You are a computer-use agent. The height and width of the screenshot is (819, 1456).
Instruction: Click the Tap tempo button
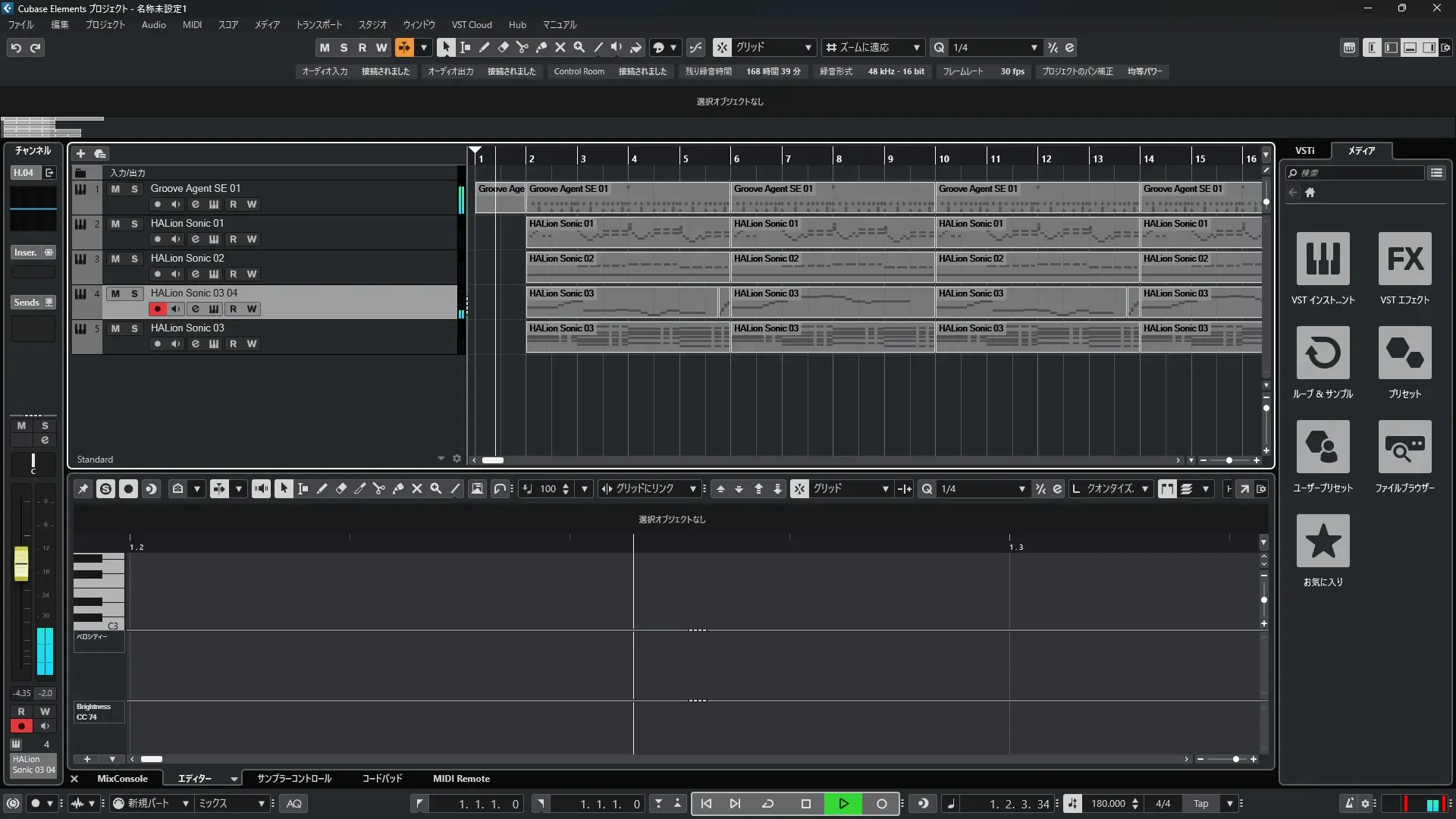(x=1200, y=803)
